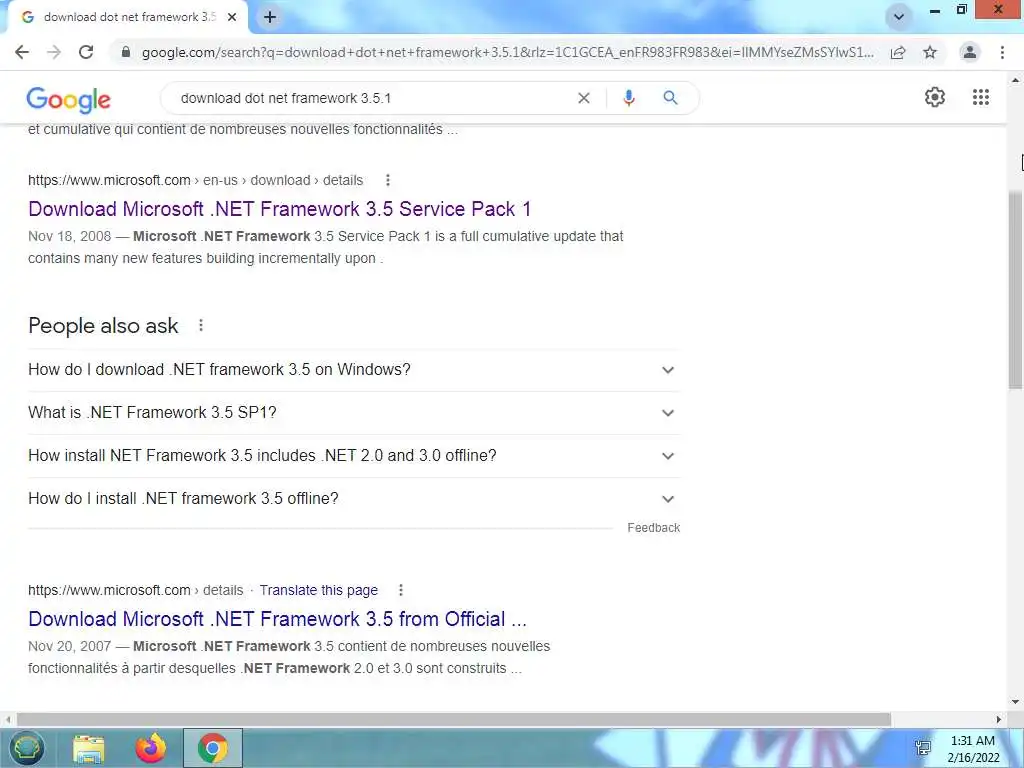Open a new tab with the plus button

coord(270,17)
